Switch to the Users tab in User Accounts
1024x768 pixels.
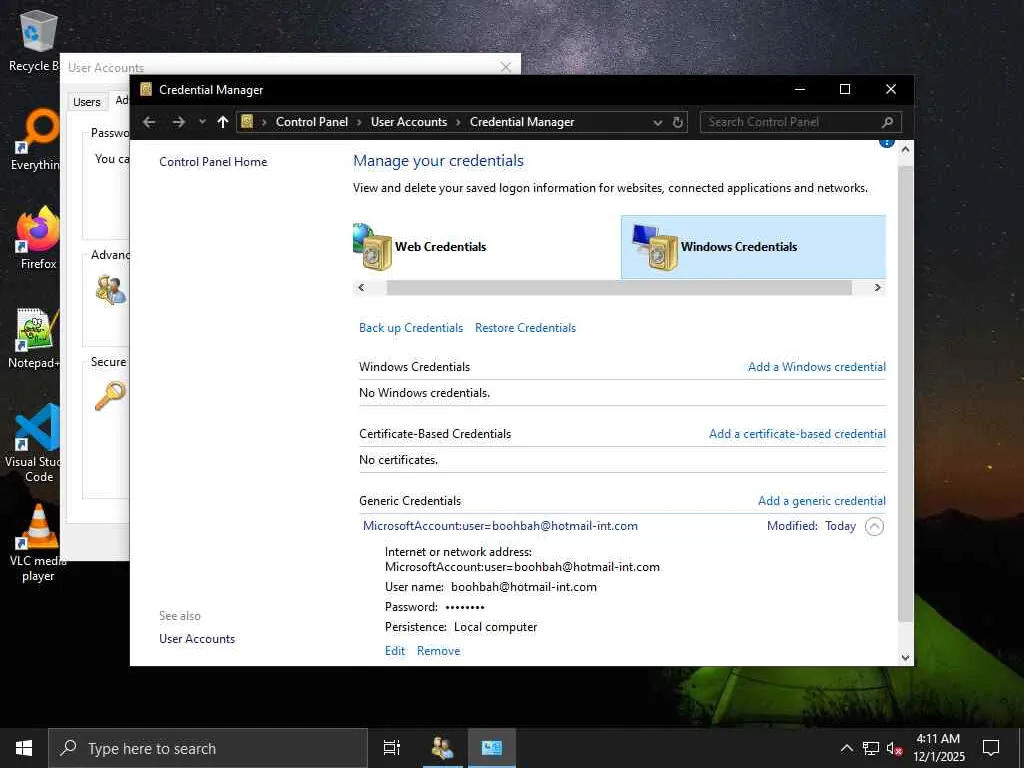pos(87,102)
